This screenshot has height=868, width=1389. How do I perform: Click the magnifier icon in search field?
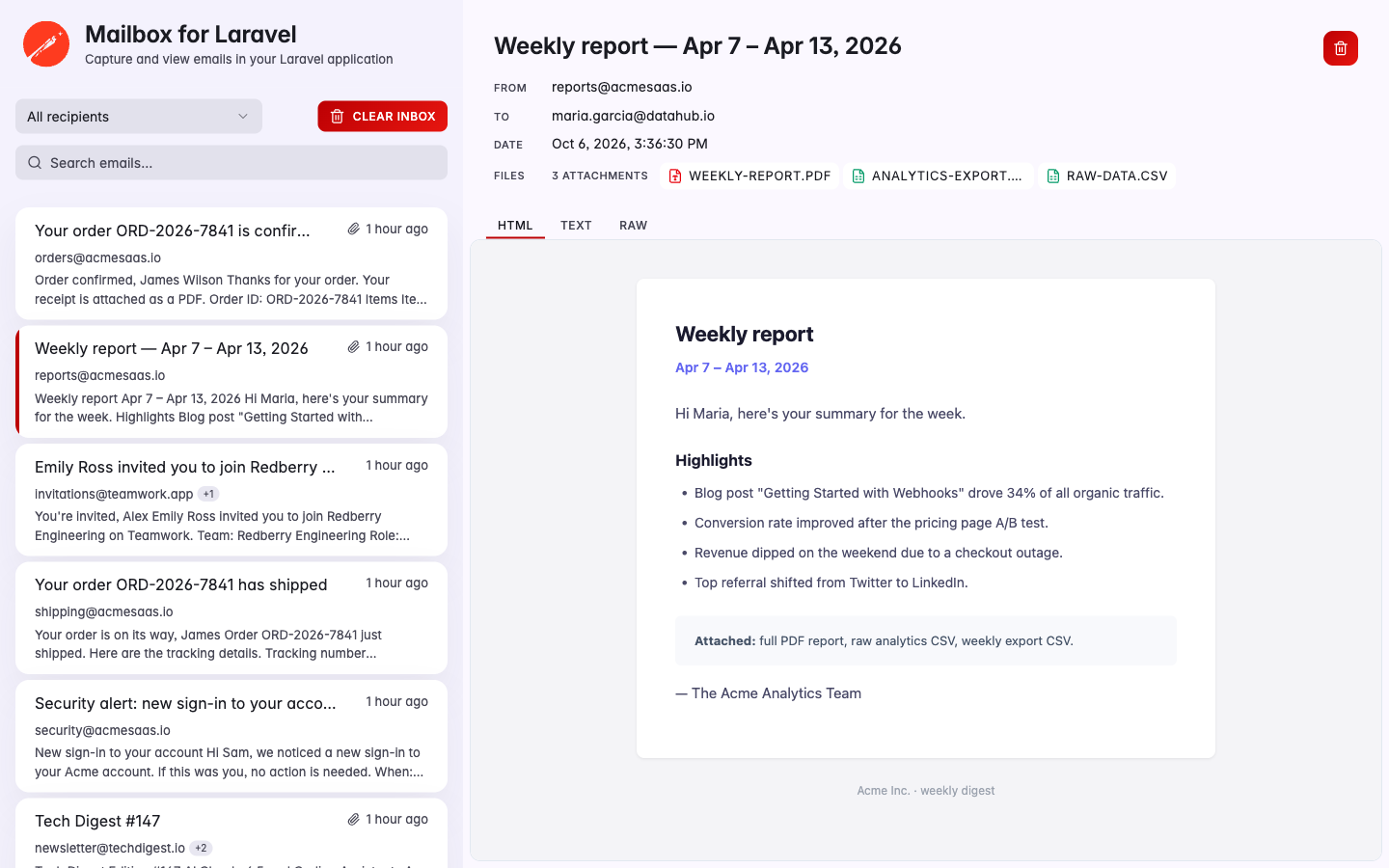pos(35,163)
